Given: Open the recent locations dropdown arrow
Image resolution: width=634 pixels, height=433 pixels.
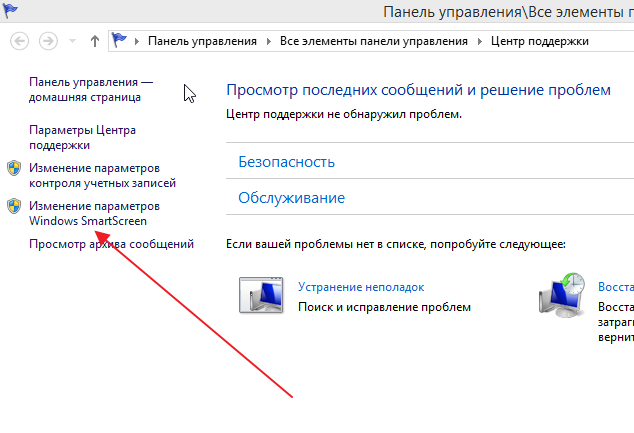Looking at the screenshot, I should [x=72, y=41].
